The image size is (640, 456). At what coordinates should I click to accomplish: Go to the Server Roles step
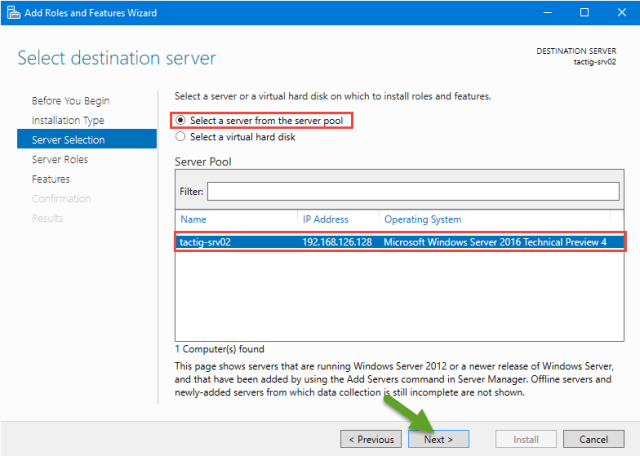[60, 159]
